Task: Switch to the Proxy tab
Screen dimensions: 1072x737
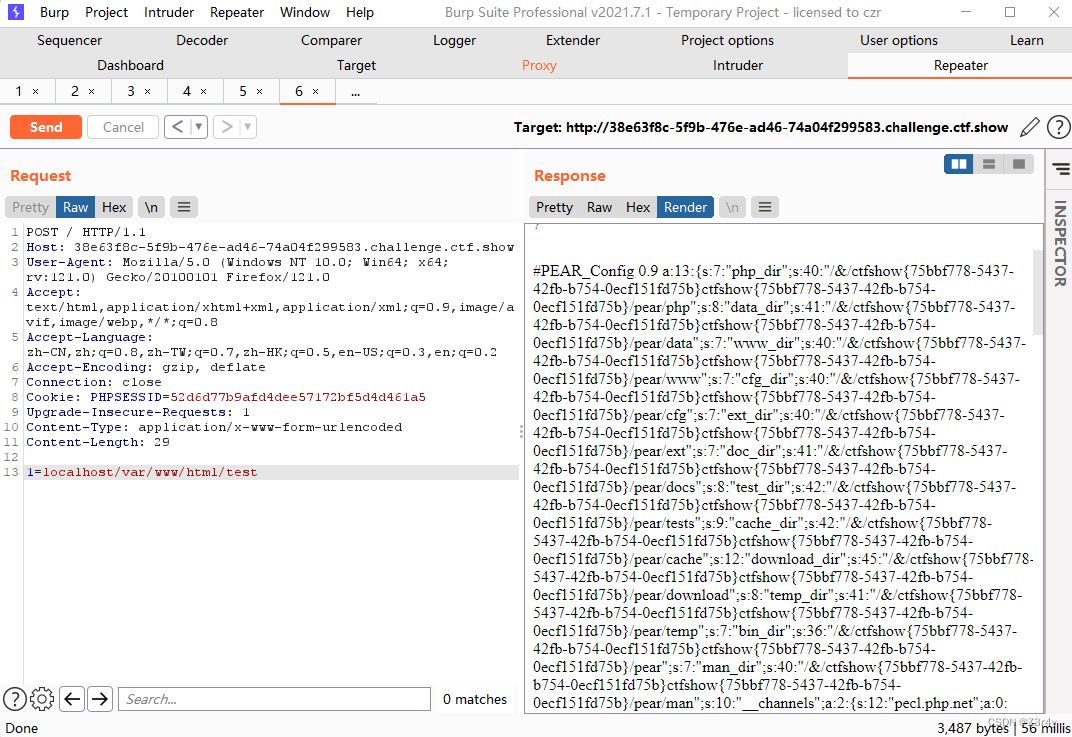Action: [539, 66]
